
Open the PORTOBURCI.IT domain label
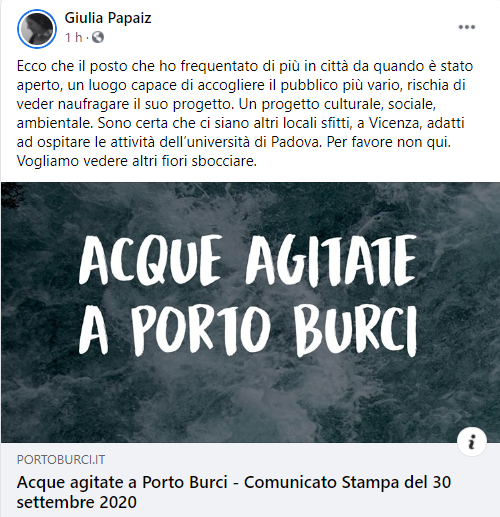pos(61,460)
